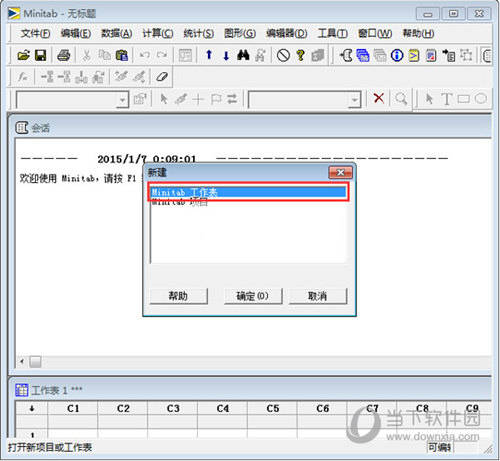Click 取消 to cancel the dialog
The width and height of the screenshot is (500, 461).
(x=318, y=296)
